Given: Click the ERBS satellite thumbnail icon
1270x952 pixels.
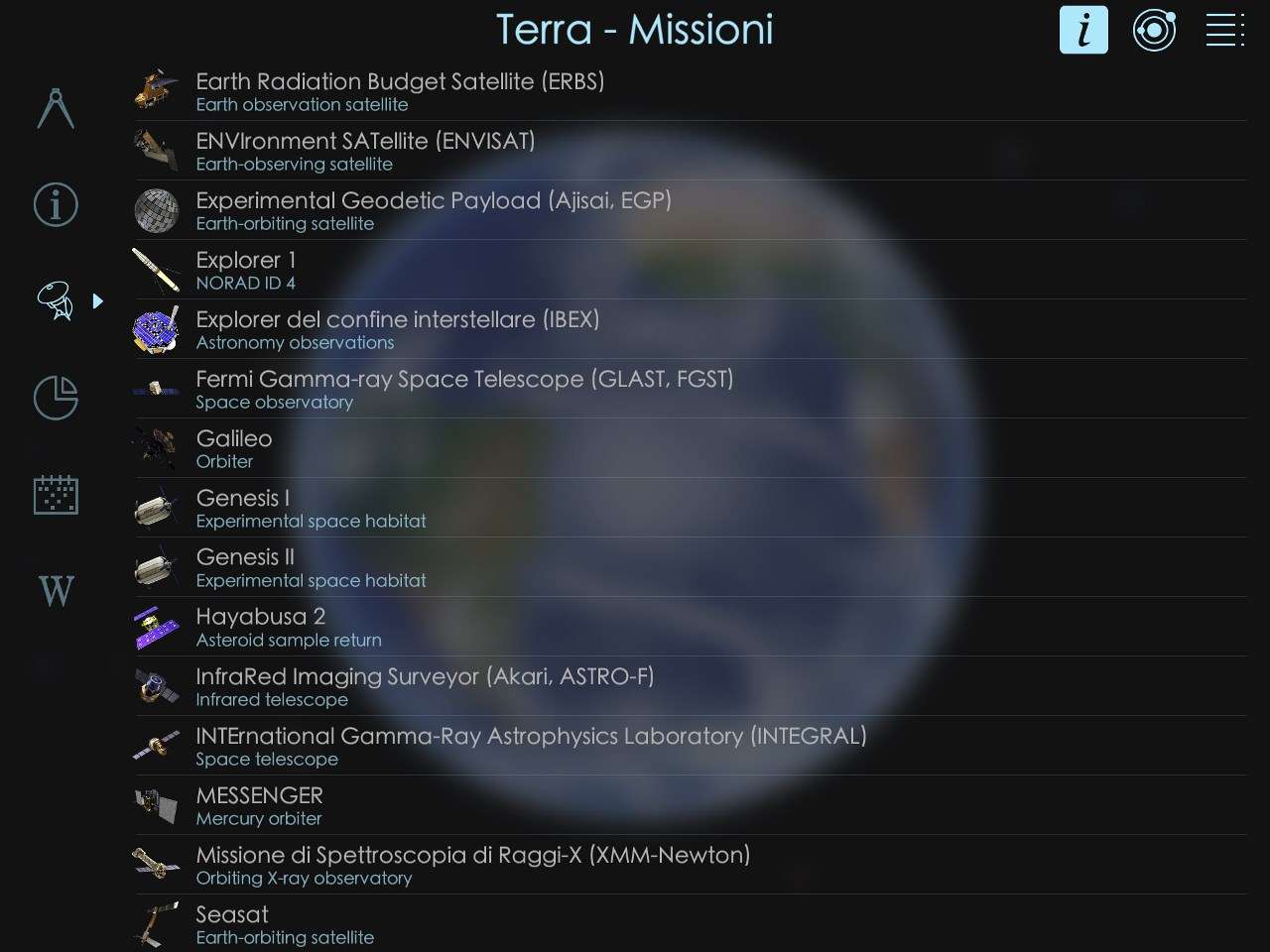Looking at the screenshot, I should coord(157,90).
